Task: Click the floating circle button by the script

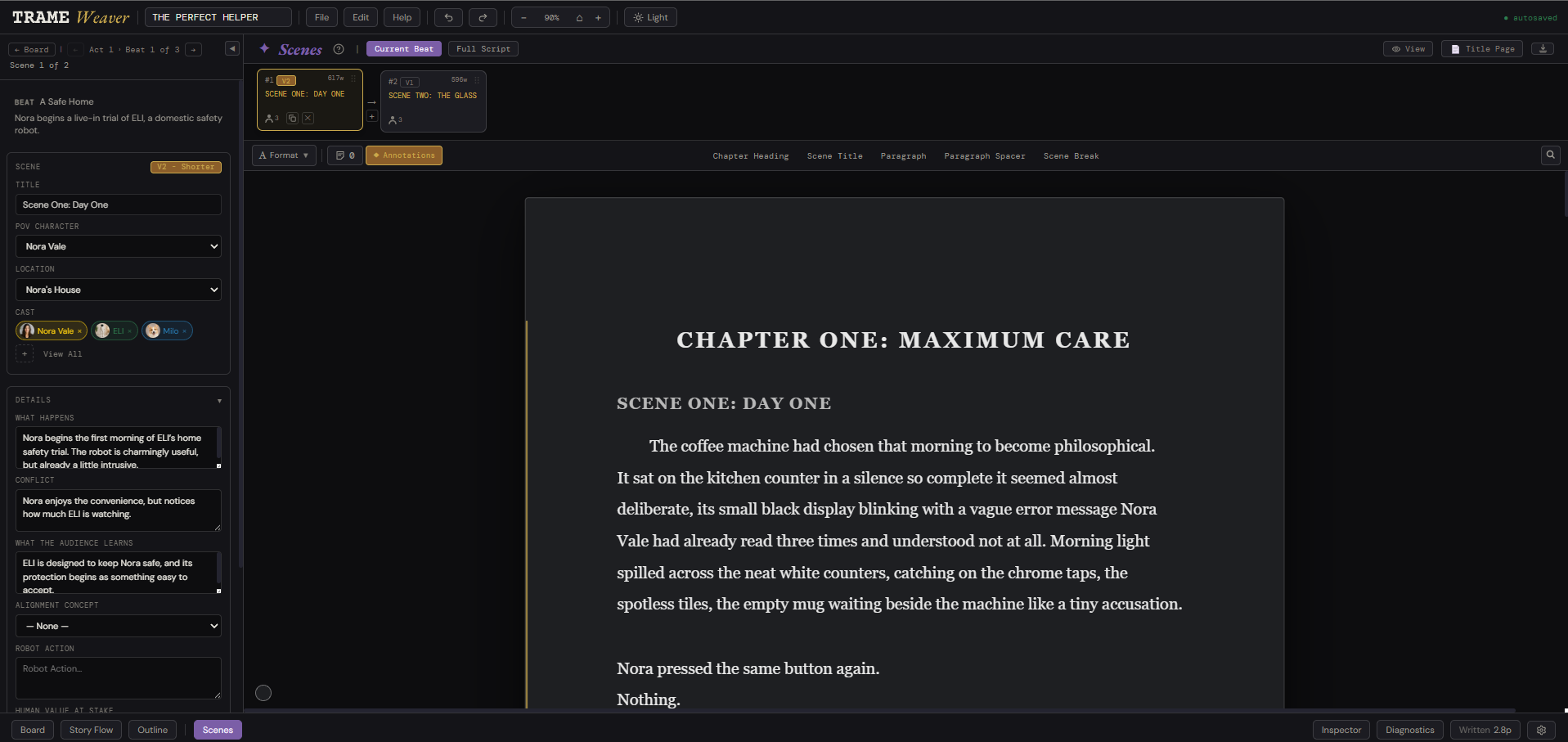Action: click(x=263, y=693)
